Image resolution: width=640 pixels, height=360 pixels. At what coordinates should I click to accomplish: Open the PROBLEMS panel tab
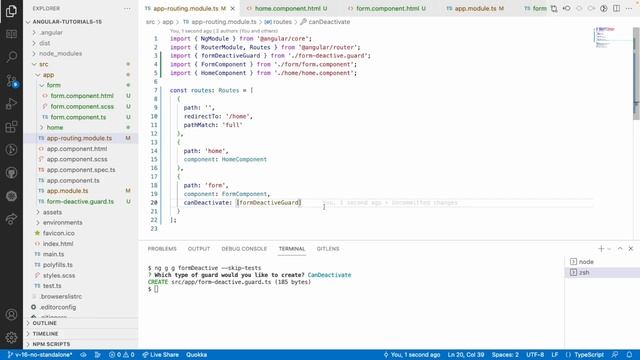(x=162, y=249)
